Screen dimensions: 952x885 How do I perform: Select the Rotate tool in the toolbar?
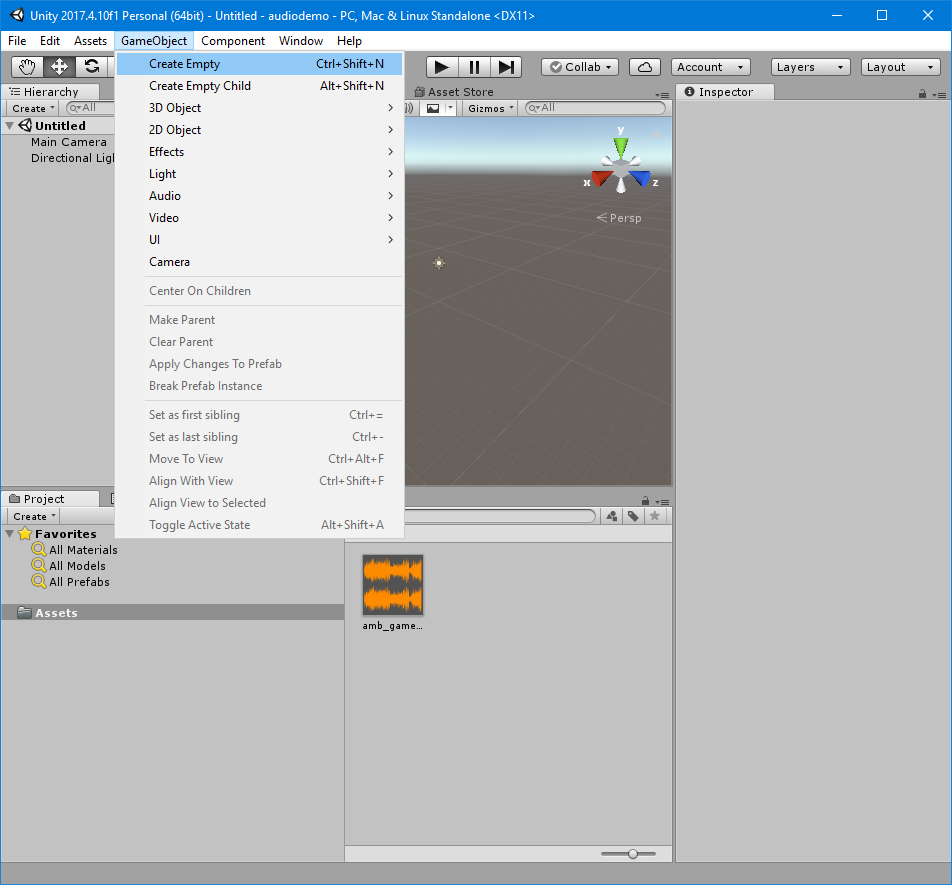tap(92, 67)
